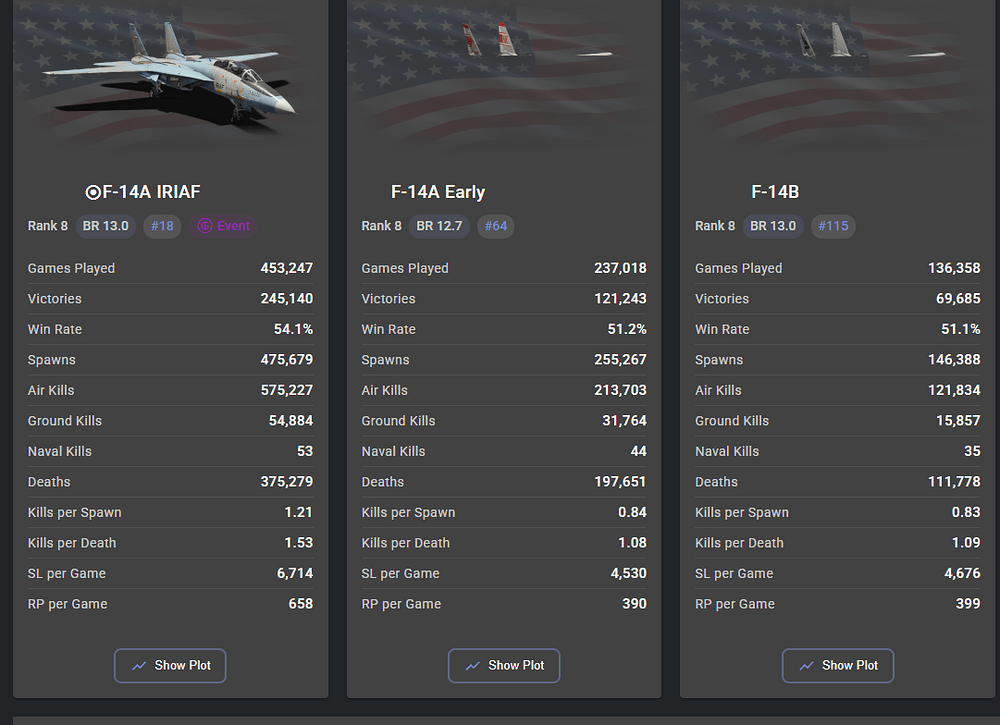
Task: Click the F-14B title
Action: (x=775, y=192)
